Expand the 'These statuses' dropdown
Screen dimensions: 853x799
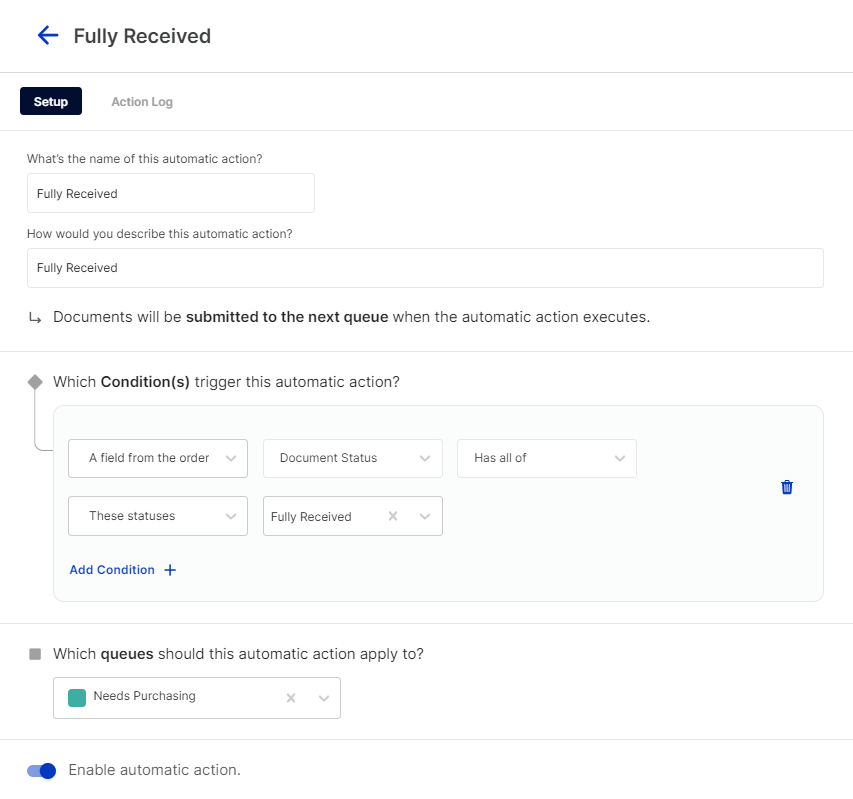pos(158,516)
